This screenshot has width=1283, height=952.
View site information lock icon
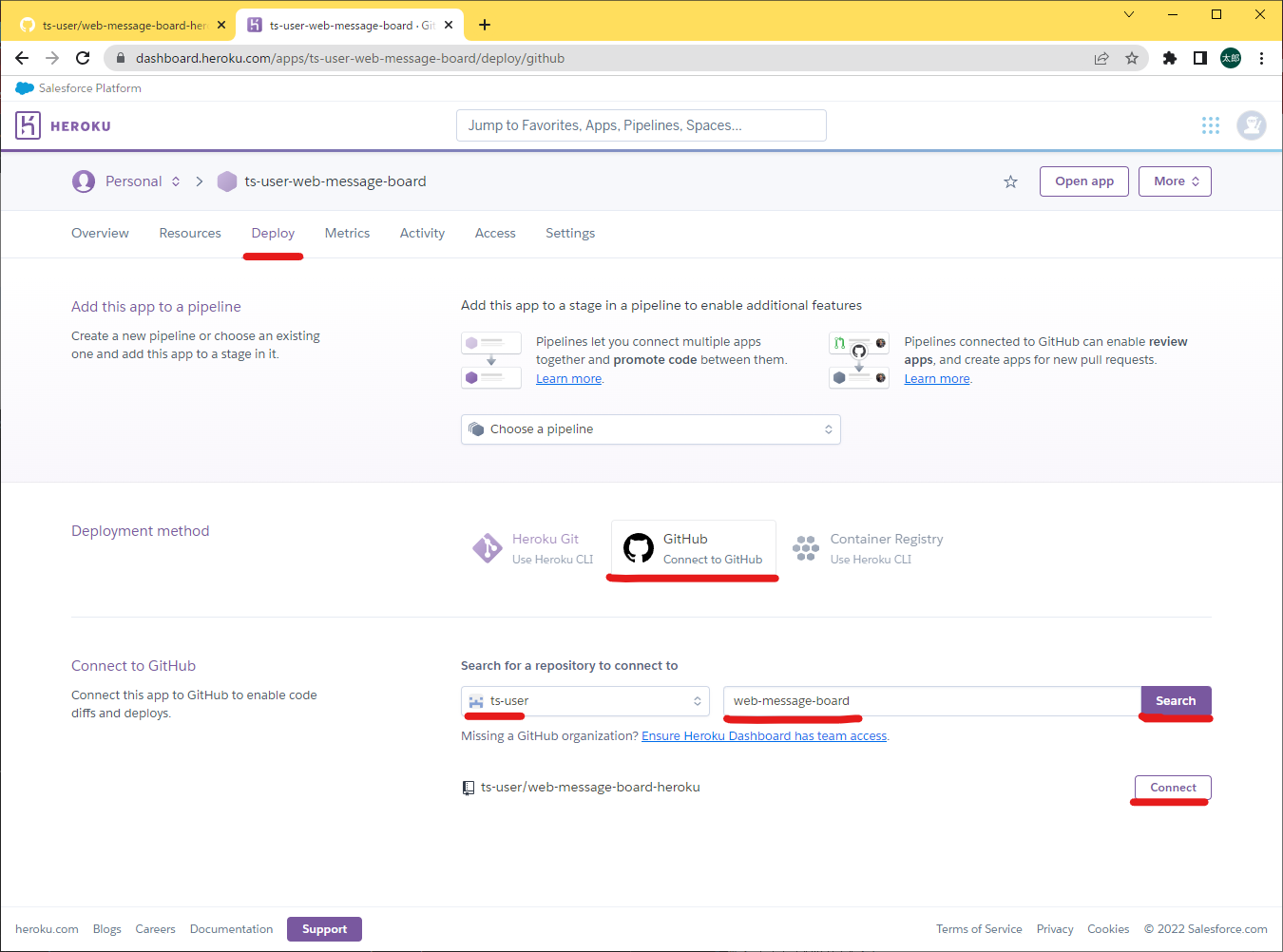(x=121, y=58)
